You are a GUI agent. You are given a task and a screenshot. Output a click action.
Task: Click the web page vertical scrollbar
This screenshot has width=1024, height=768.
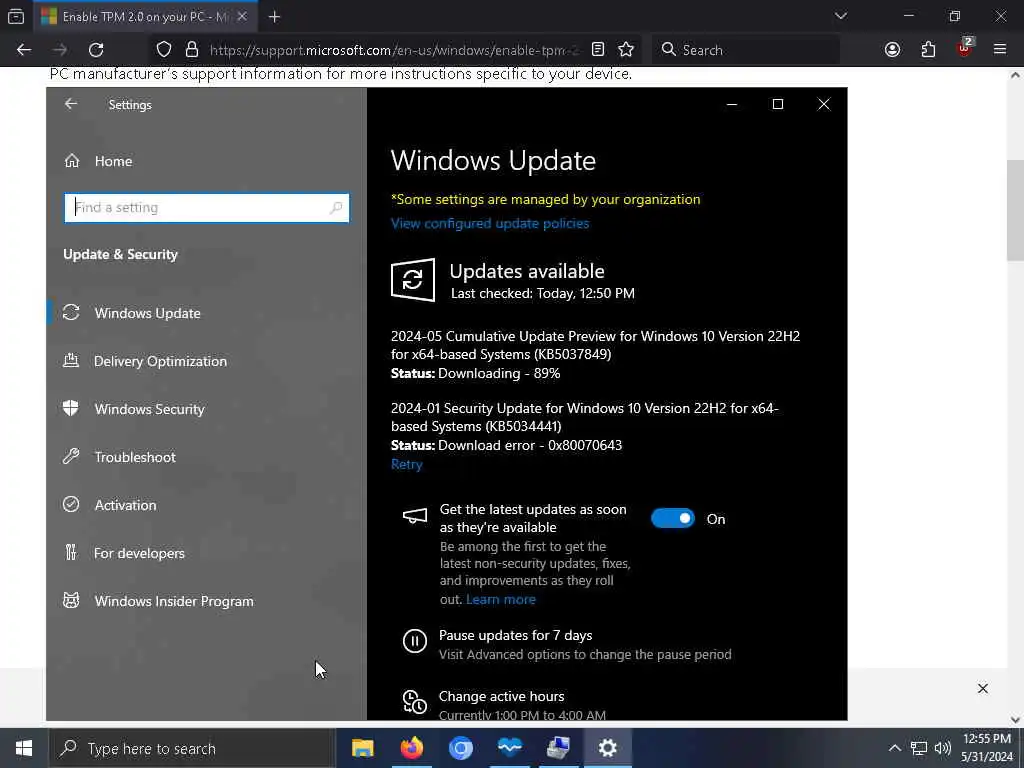click(1015, 210)
